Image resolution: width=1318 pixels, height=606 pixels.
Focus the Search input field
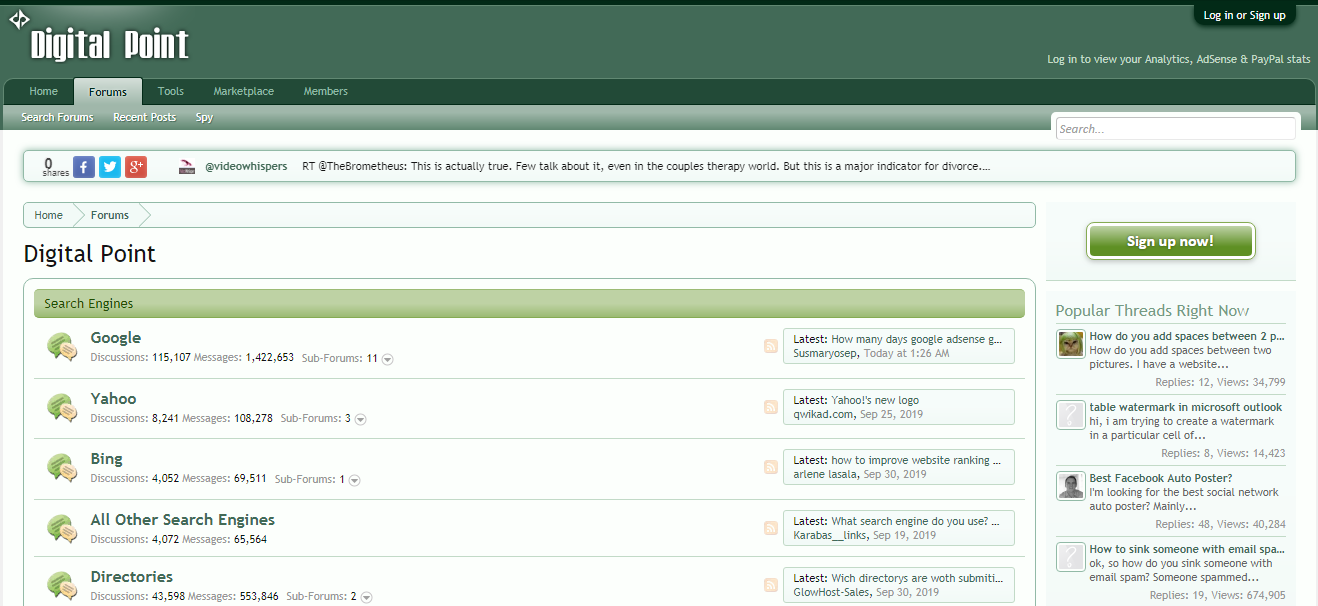[x=1175, y=128]
